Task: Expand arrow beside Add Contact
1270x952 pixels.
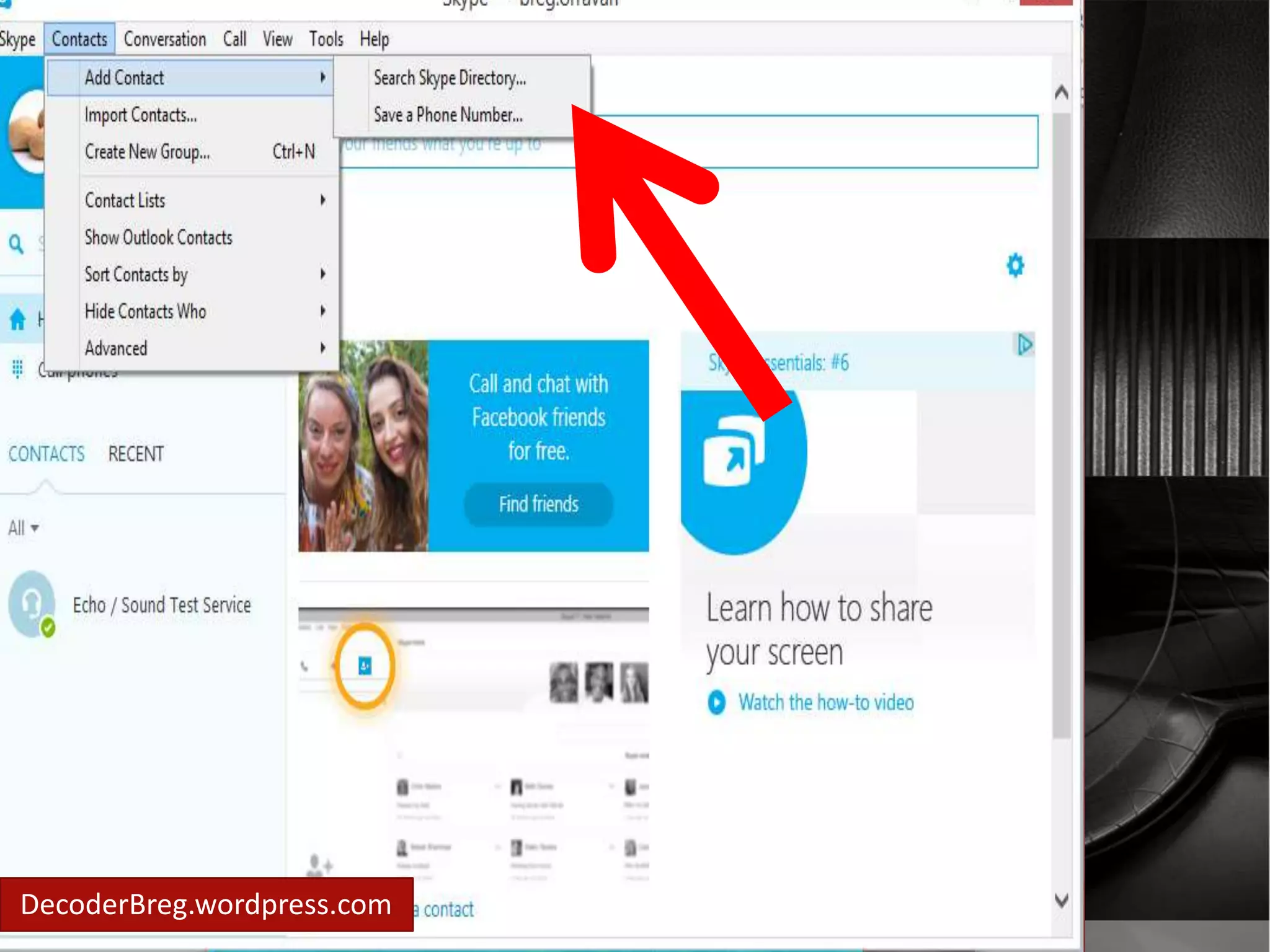Action: pyautogui.click(x=322, y=77)
